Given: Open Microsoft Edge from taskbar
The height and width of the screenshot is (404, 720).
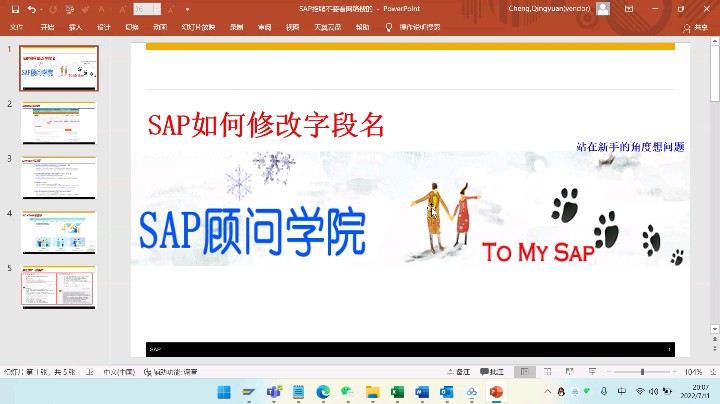Looking at the screenshot, I should pos(323,392).
